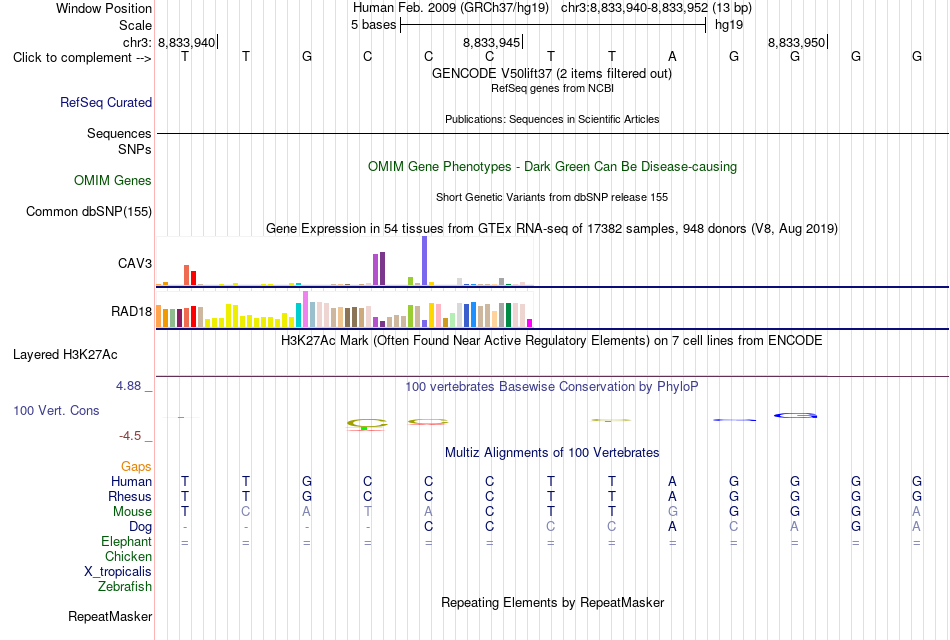This screenshot has width=950, height=640.
Task: Click the purple bars in CAV3 expression chart
Action: (379, 268)
